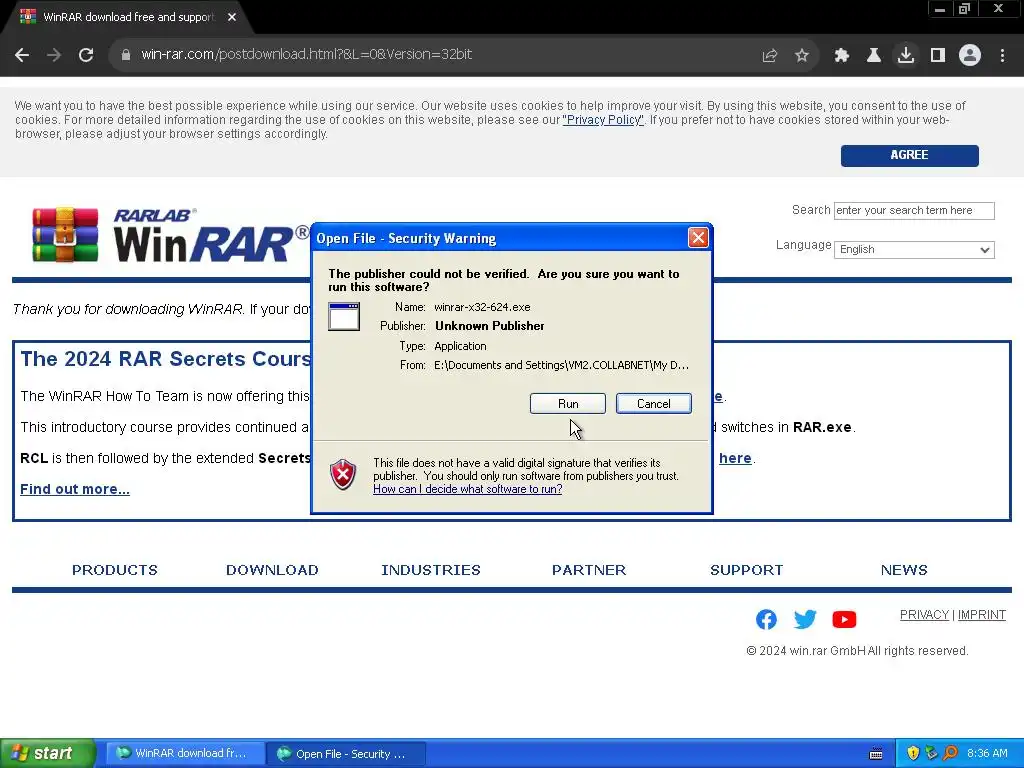Click Run in the Security Warning dialog
Screen dimensions: 1024x768
point(568,404)
